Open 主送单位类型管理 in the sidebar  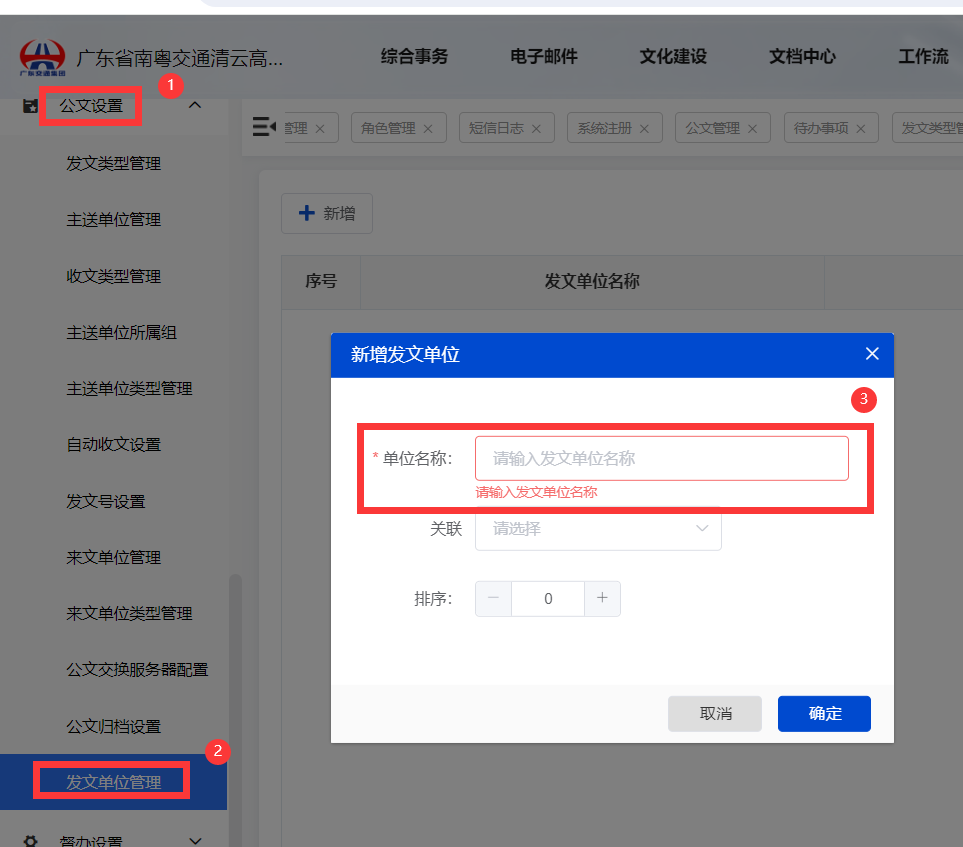[x=130, y=389]
